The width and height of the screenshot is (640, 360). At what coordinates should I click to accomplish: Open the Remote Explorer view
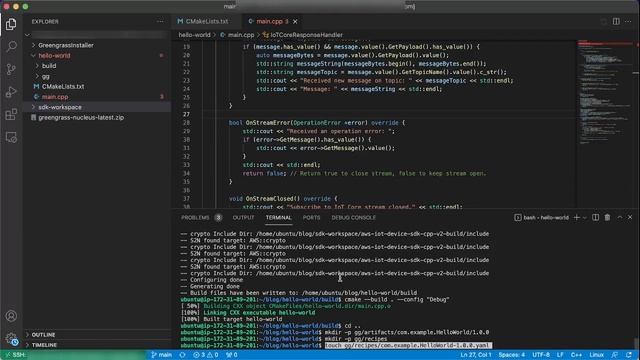point(11,137)
